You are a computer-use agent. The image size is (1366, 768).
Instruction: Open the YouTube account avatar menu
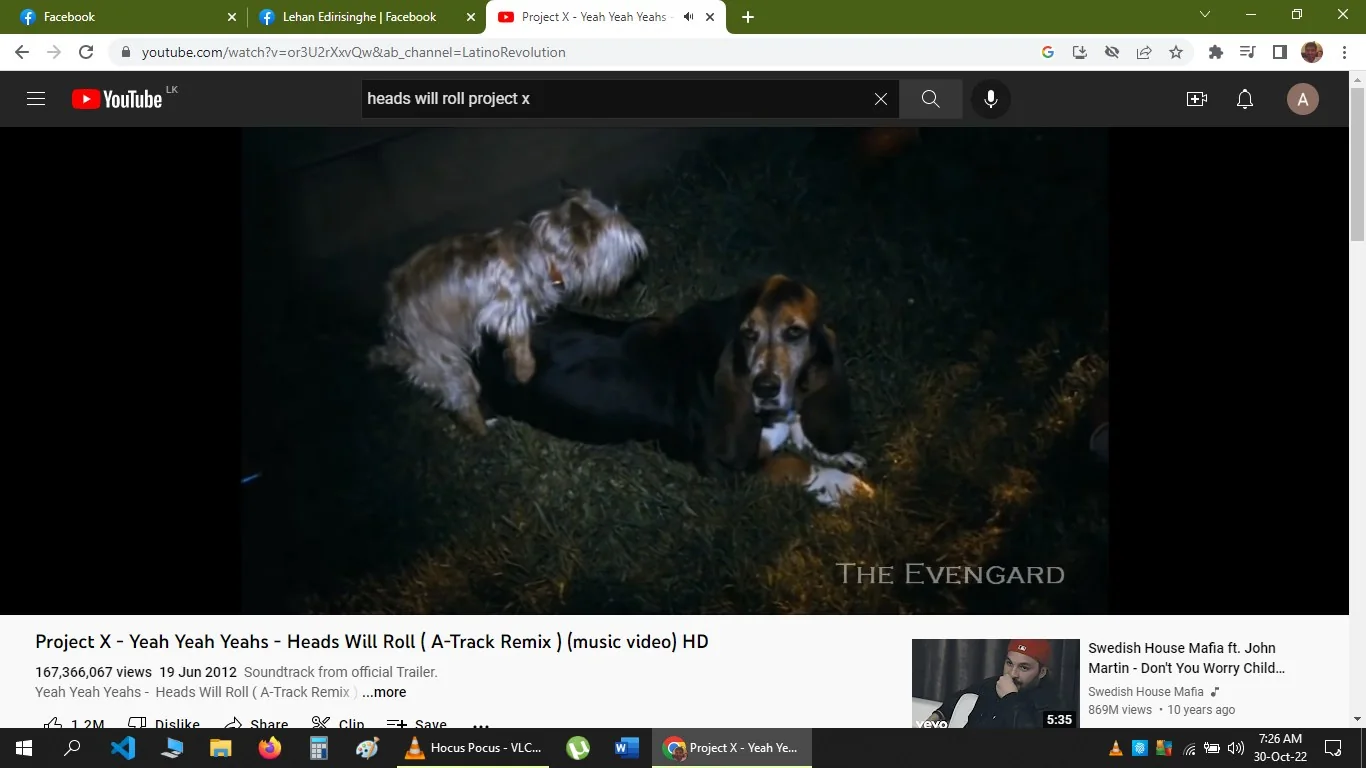1302,99
